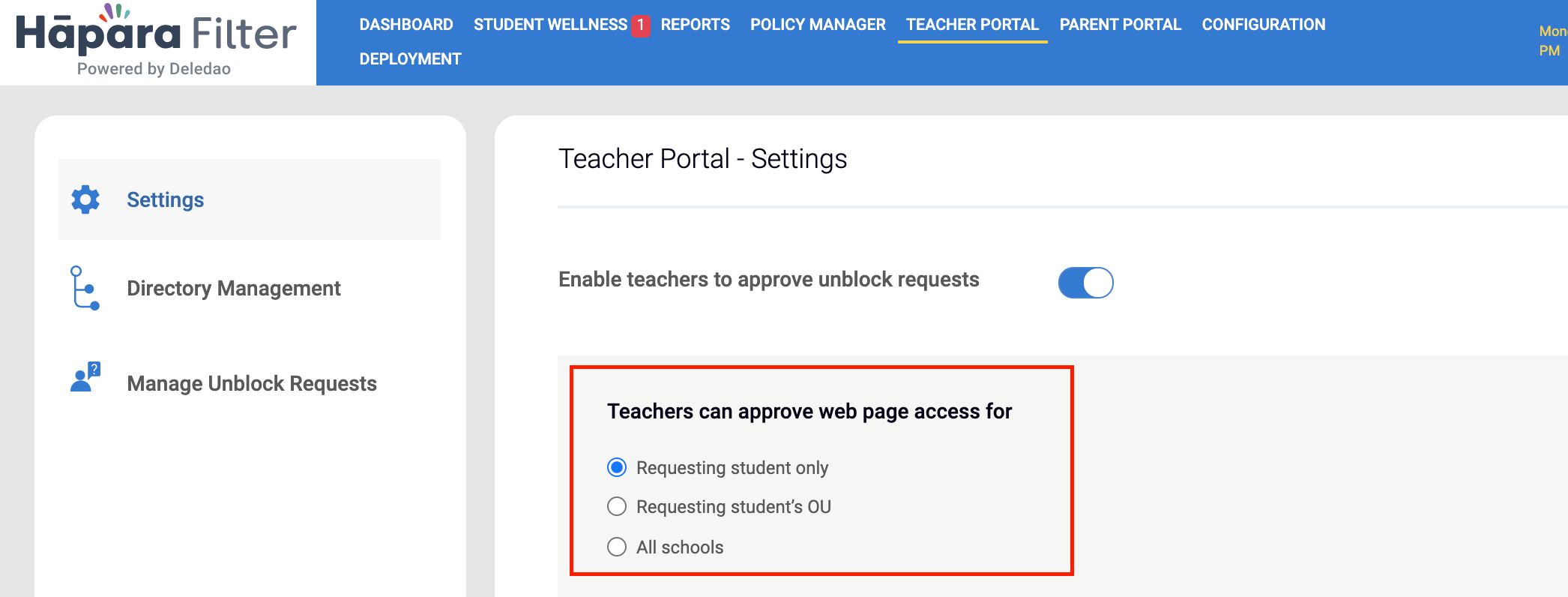
Task: Open the Configuration tab
Action: tap(1264, 25)
